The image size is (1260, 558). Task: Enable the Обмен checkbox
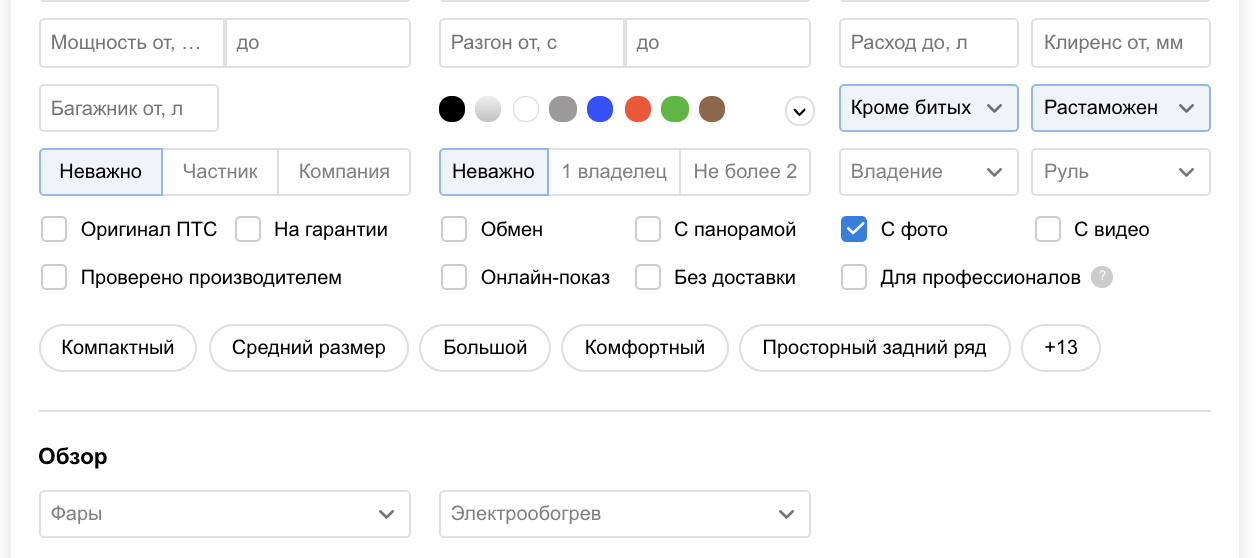(454, 229)
